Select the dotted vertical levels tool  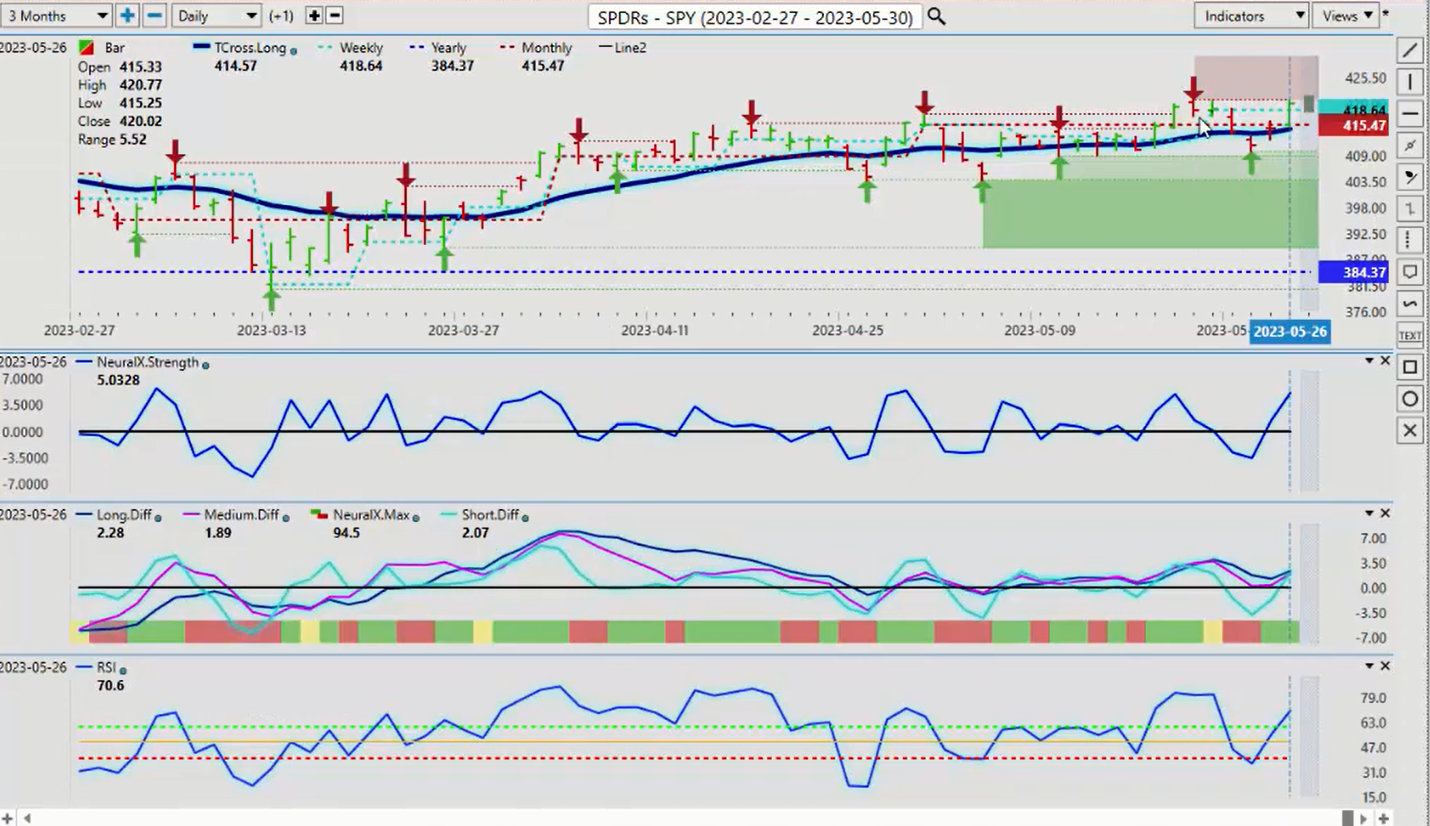pyautogui.click(x=1409, y=241)
